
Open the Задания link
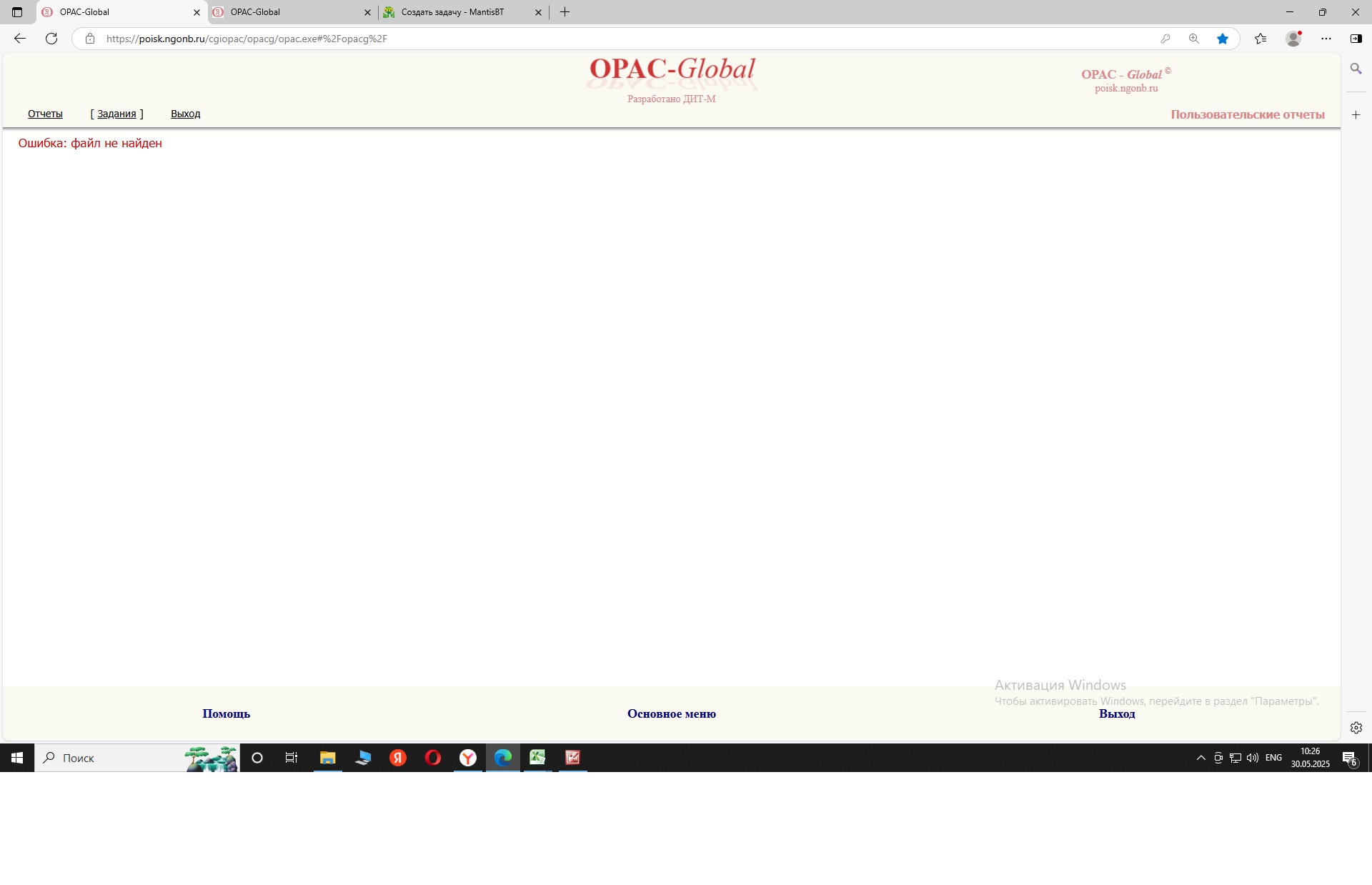(x=116, y=114)
